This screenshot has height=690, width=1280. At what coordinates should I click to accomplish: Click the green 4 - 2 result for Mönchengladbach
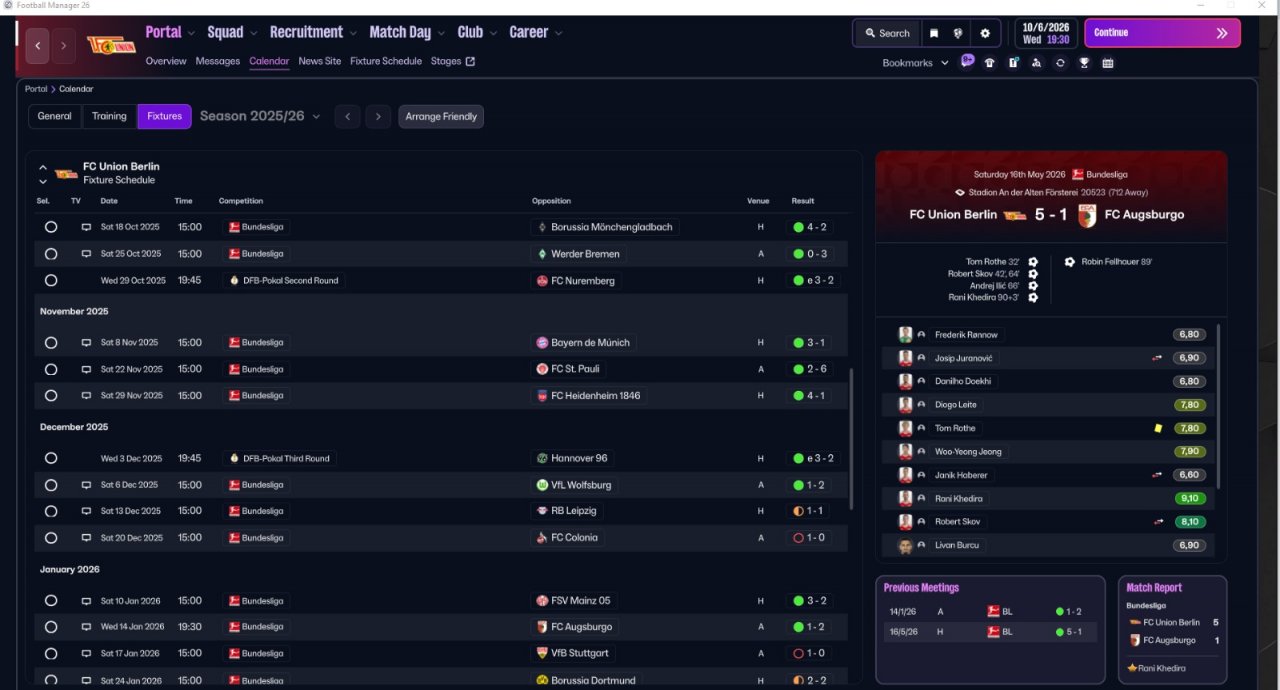coord(810,227)
